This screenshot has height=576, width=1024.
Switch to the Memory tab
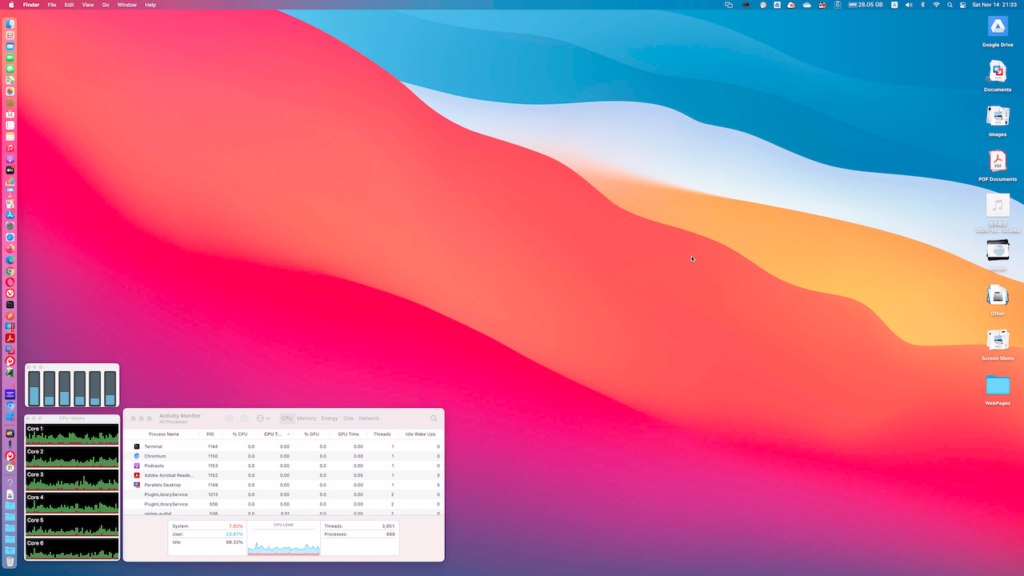[x=306, y=418]
